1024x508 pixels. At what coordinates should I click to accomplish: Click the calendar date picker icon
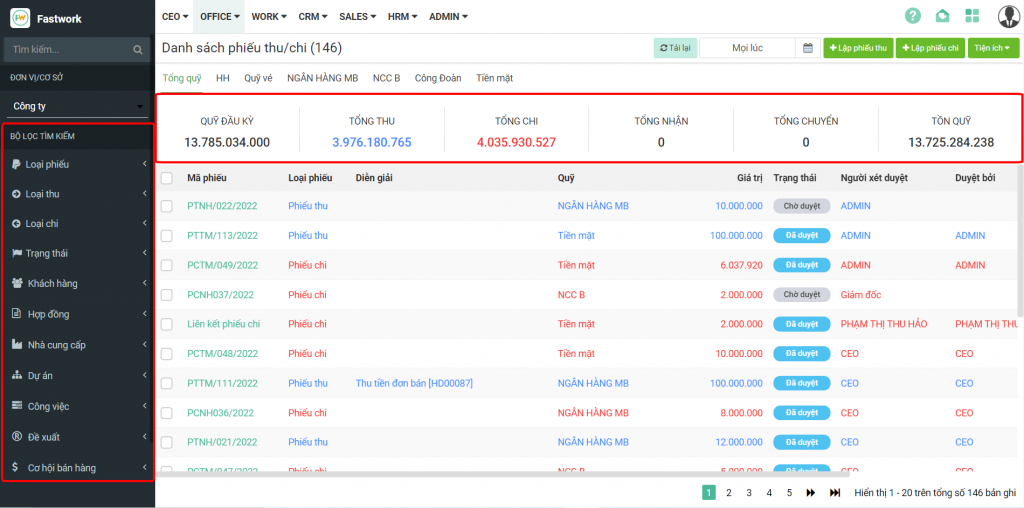tap(807, 48)
